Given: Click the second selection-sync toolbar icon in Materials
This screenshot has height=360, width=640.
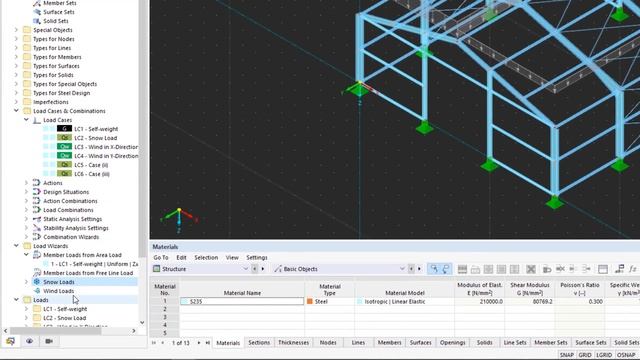Looking at the screenshot, I should (x=445, y=269).
